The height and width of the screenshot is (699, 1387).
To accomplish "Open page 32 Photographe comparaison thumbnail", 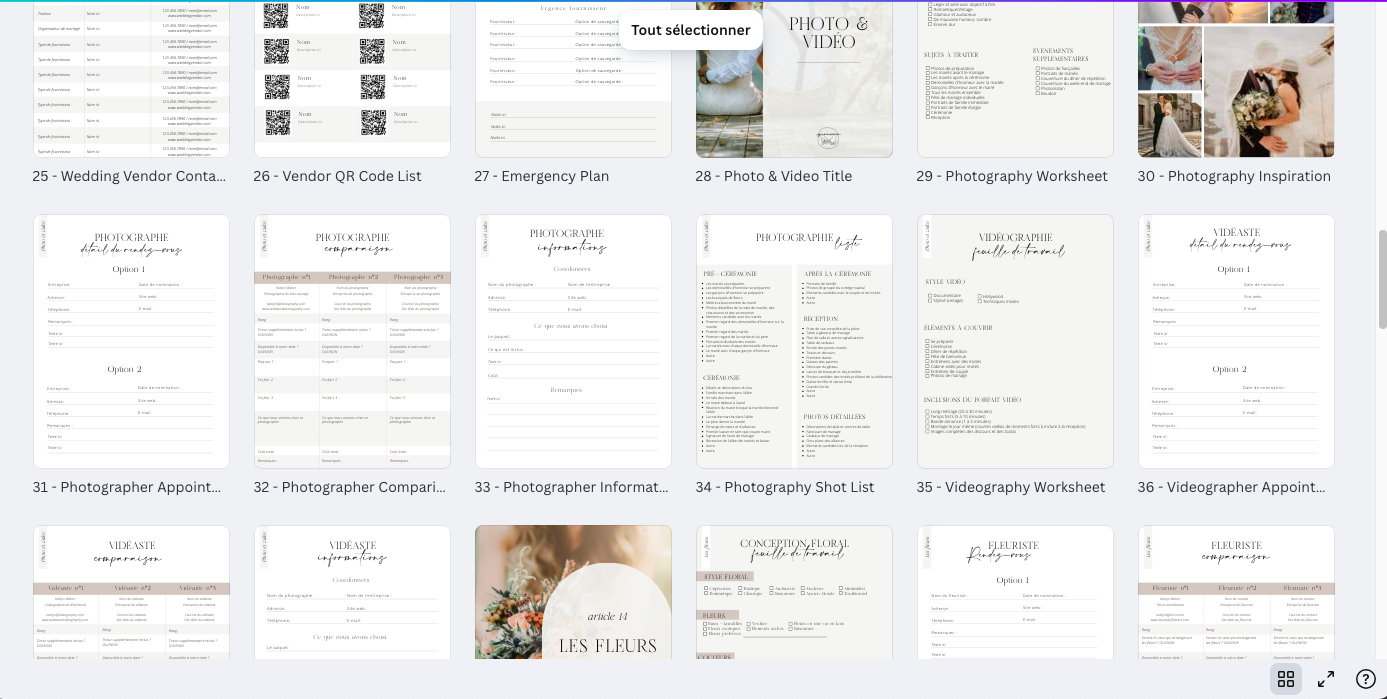I will (x=352, y=341).
